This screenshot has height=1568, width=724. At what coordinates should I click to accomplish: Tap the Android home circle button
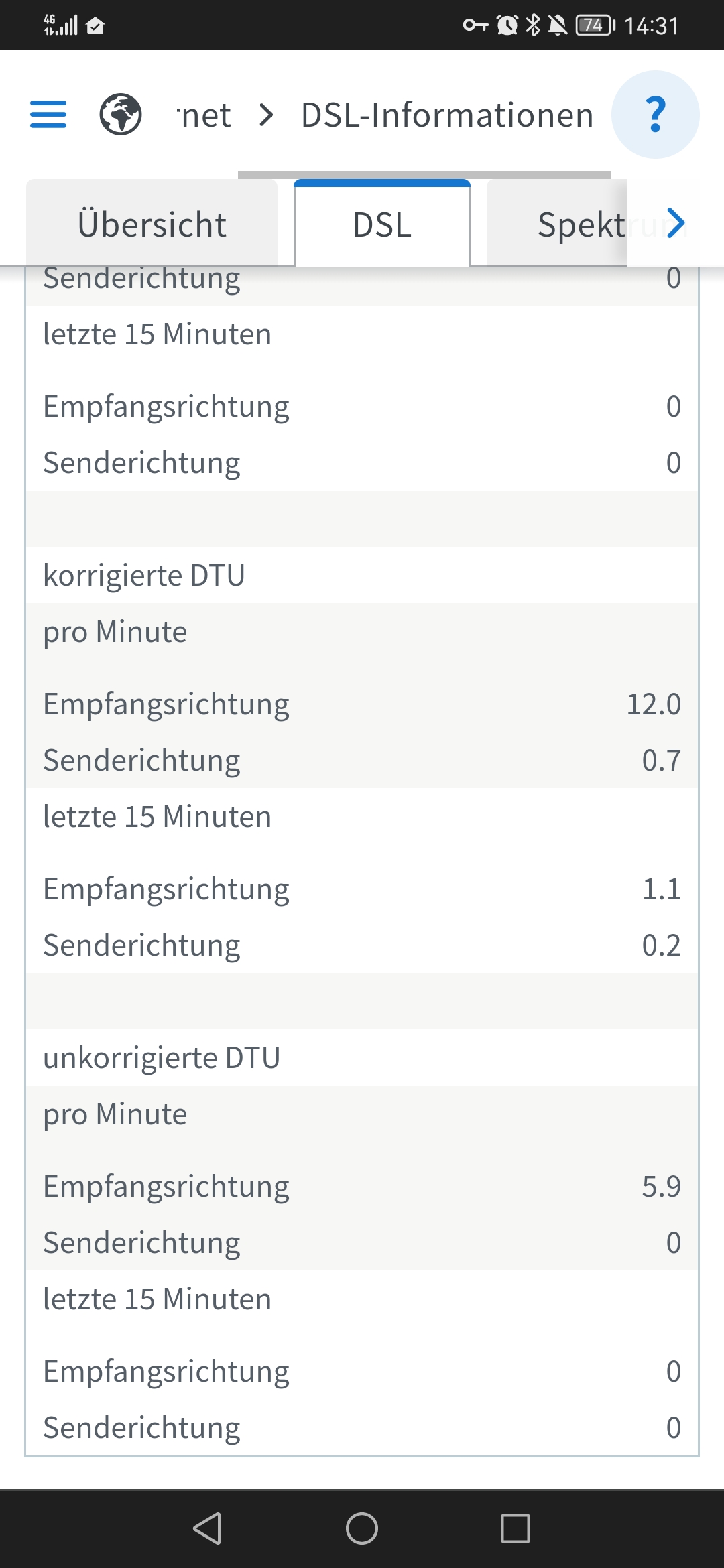(362, 1528)
